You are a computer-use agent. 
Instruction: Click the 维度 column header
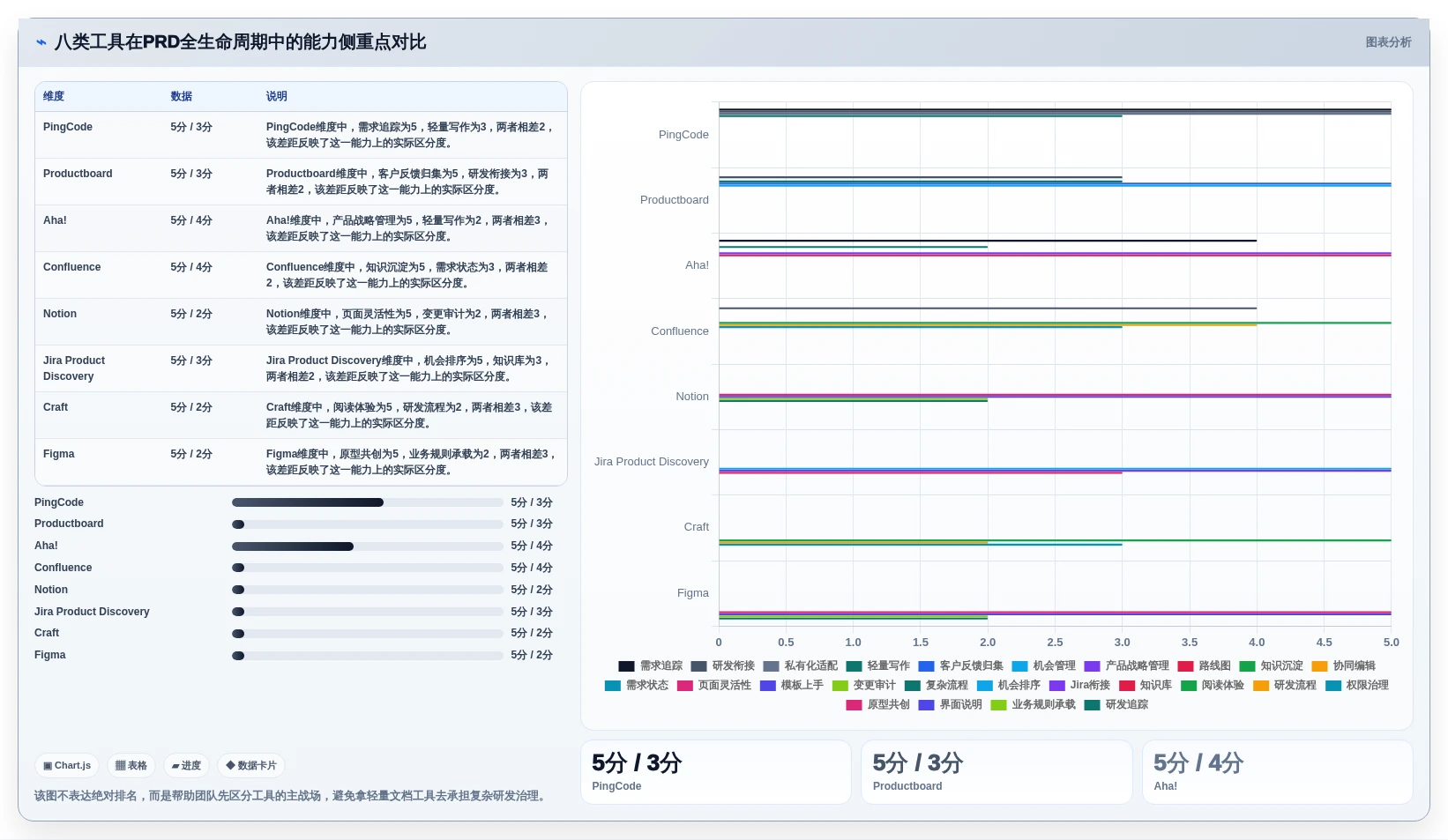pos(54,97)
